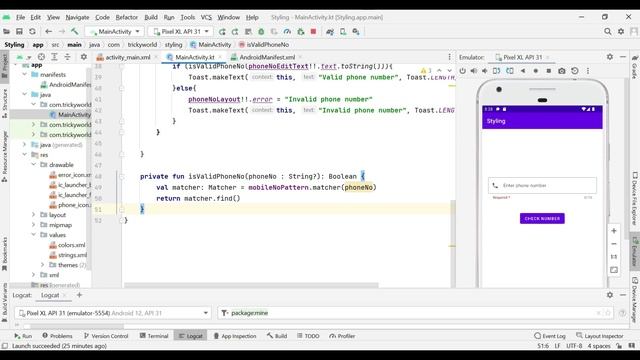
Task: Rotate emulator right icon
Action: (510, 71)
